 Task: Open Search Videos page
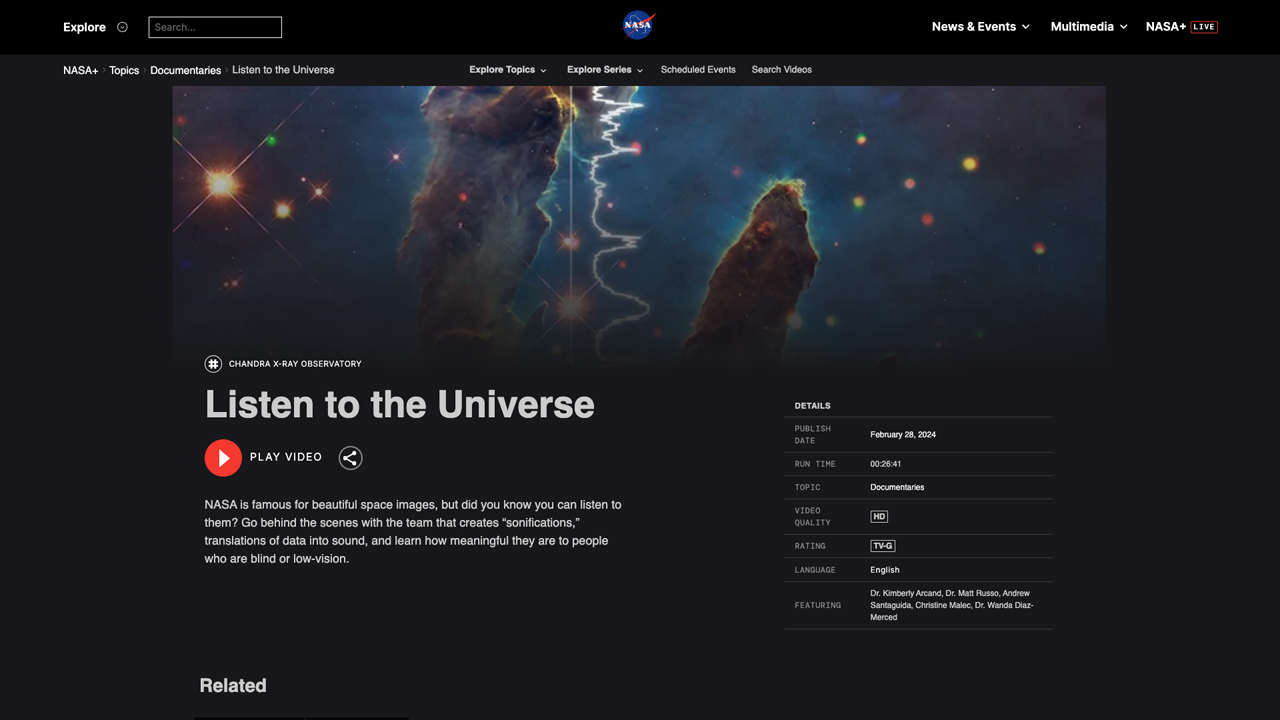[782, 70]
